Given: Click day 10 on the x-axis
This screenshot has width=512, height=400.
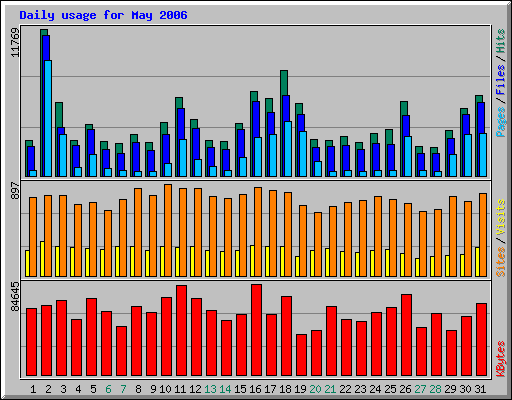Looking at the screenshot, I should tap(165, 389).
